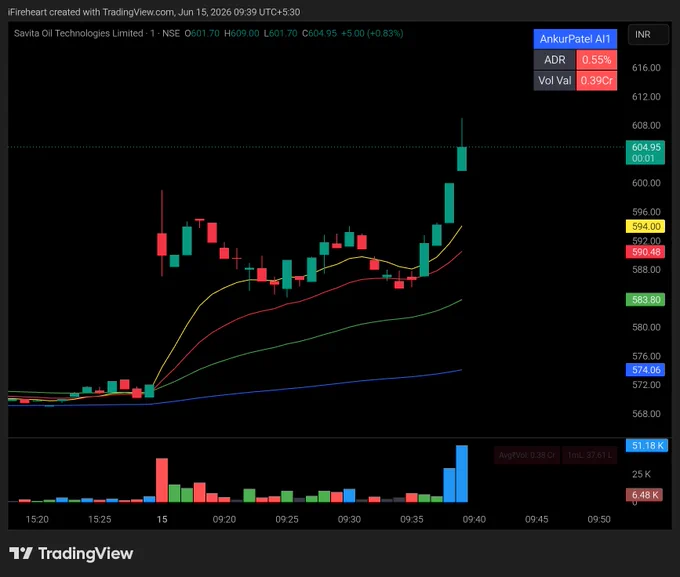This screenshot has height=577, width=680.
Task: Click the 09:20 time axis label
Action: click(x=224, y=519)
